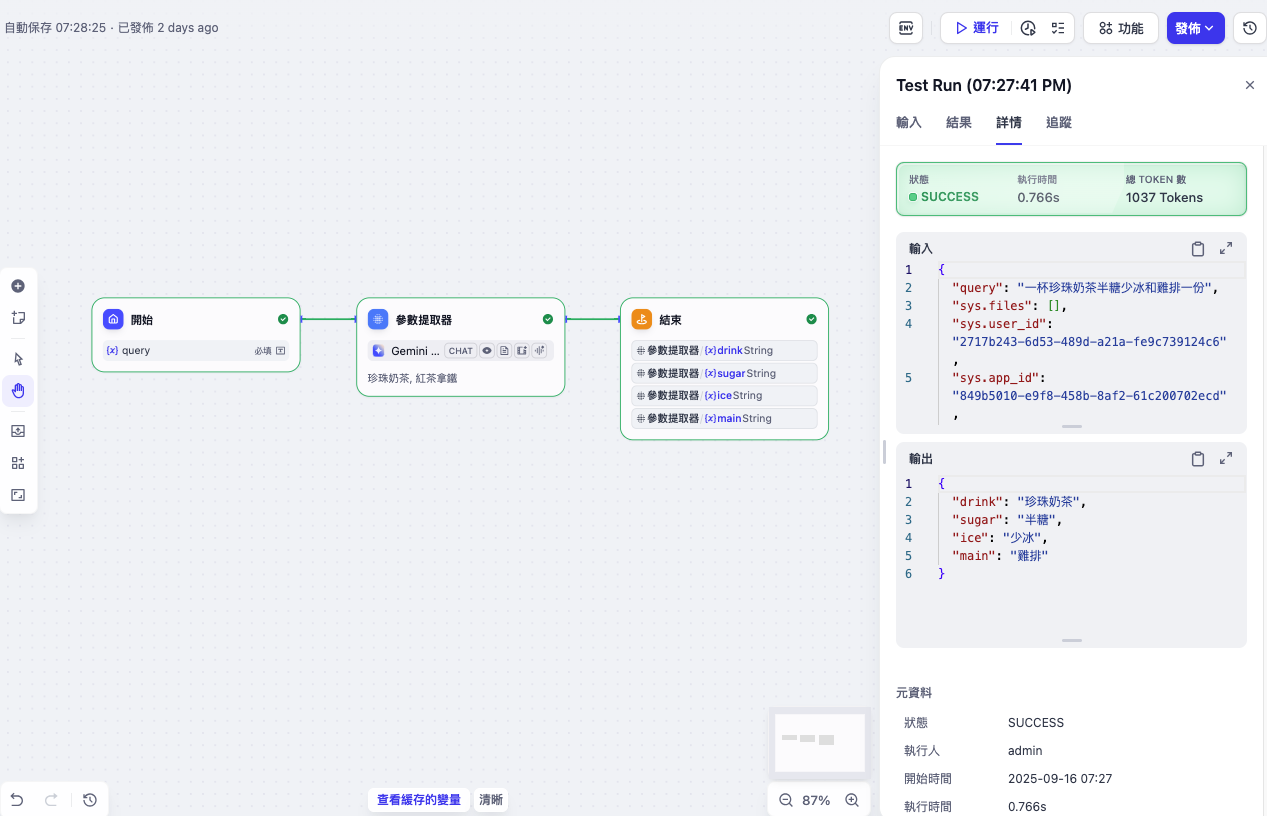Open the version history clock icon
This screenshot has height=816, width=1267.
coord(1249,28)
